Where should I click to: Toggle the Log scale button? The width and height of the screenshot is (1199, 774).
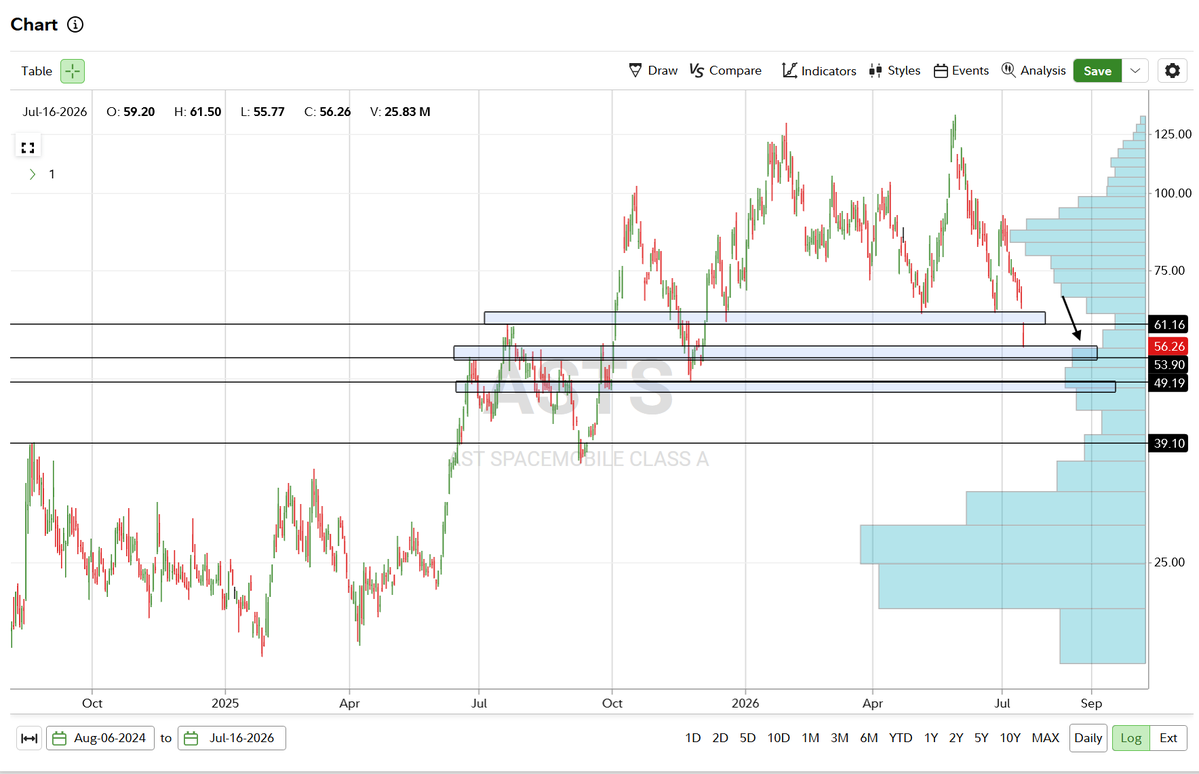tap(1131, 738)
